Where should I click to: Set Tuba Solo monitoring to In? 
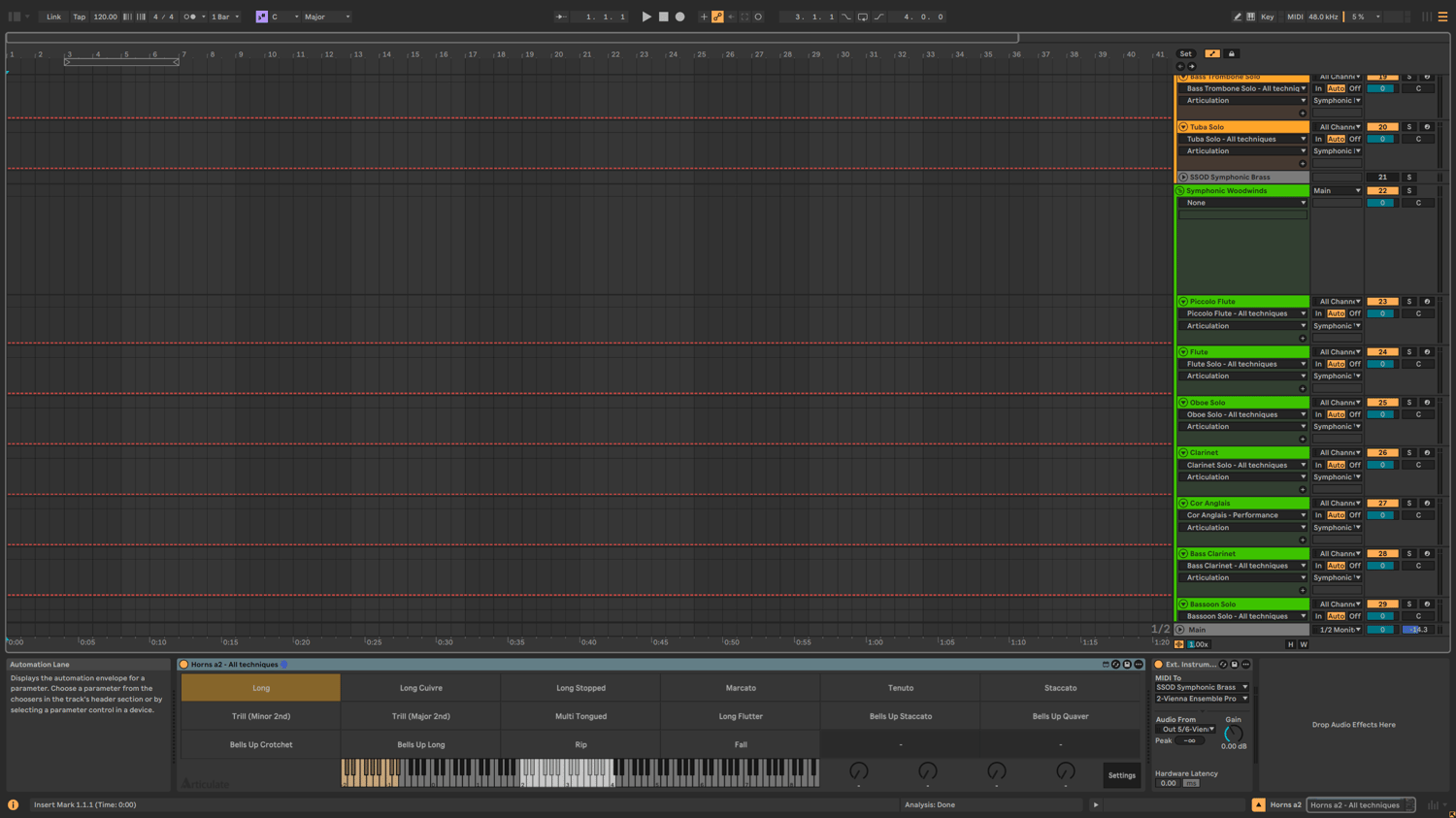pyautogui.click(x=1319, y=139)
